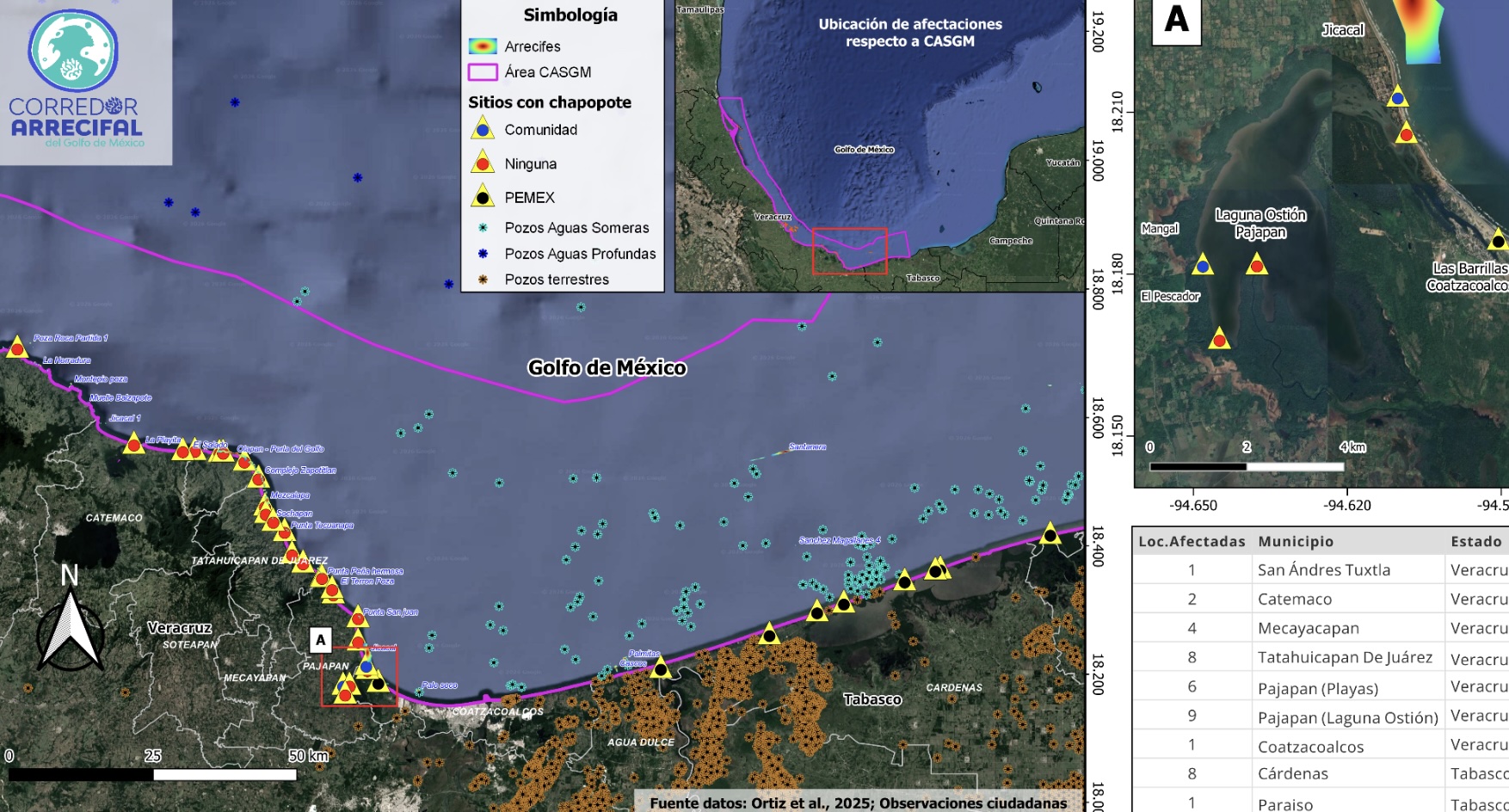This screenshot has width=1509, height=812.
Task: Click the 'Laguna Ostión Pajapan' label in inset
Action: (1260, 224)
